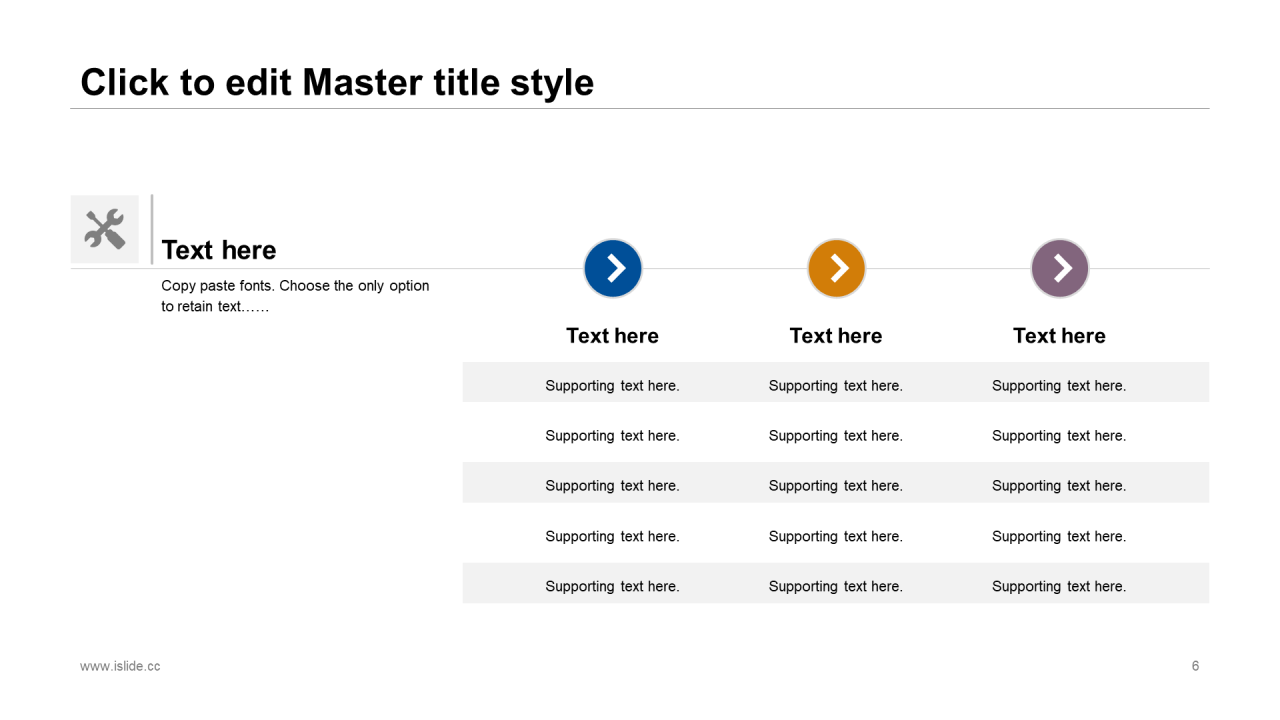Click third supporting text under the orange chevron column
Viewport: 1280px width, 720px height.
tap(836, 486)
